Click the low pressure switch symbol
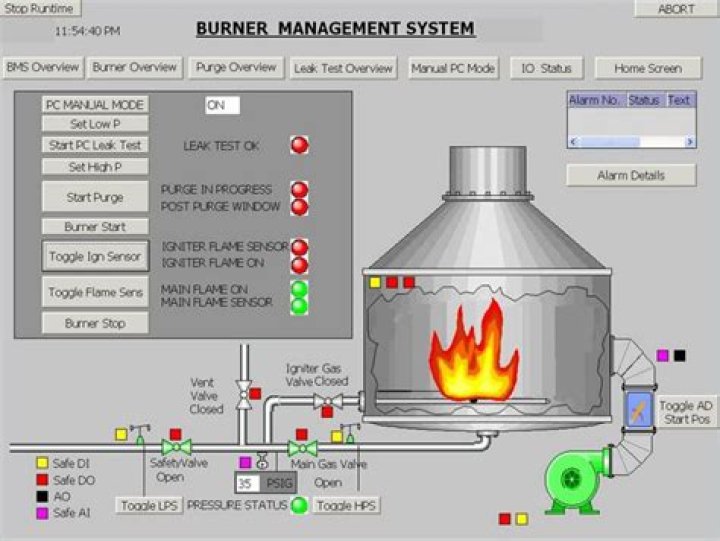This screenshot has height=541, width=720. coord(140,434)
